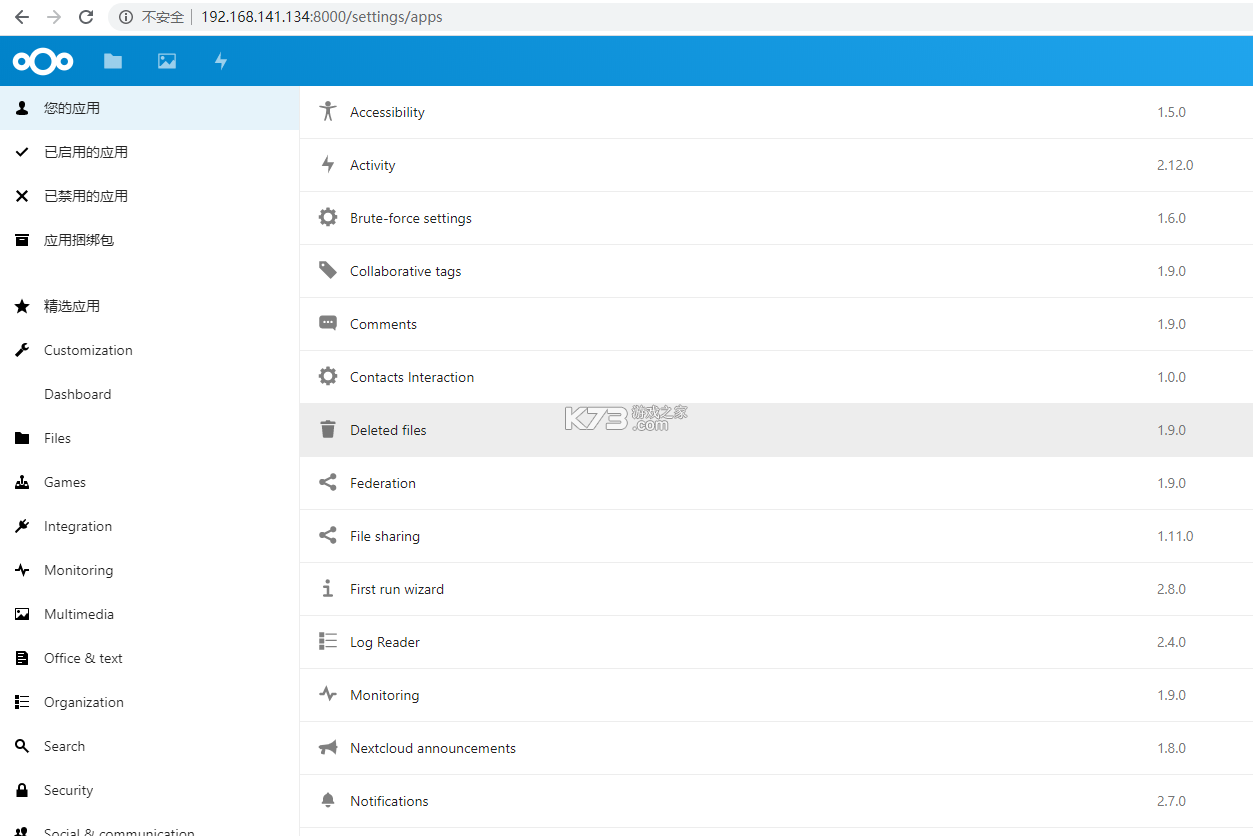Select the Comments app name
This screenshot has height=836, width=1253.
point(383,324)
